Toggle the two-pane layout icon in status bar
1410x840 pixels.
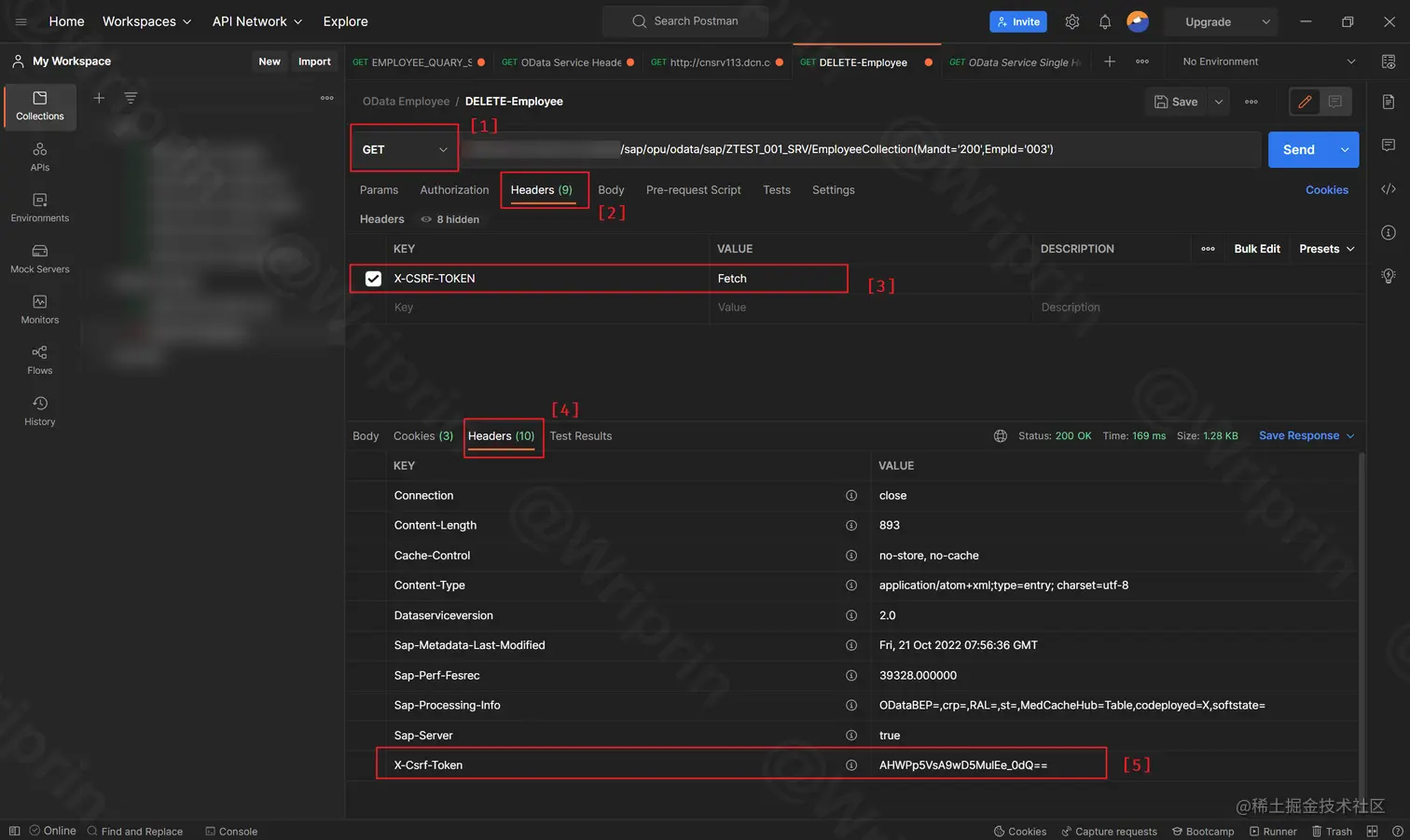tap(1372, 832)
